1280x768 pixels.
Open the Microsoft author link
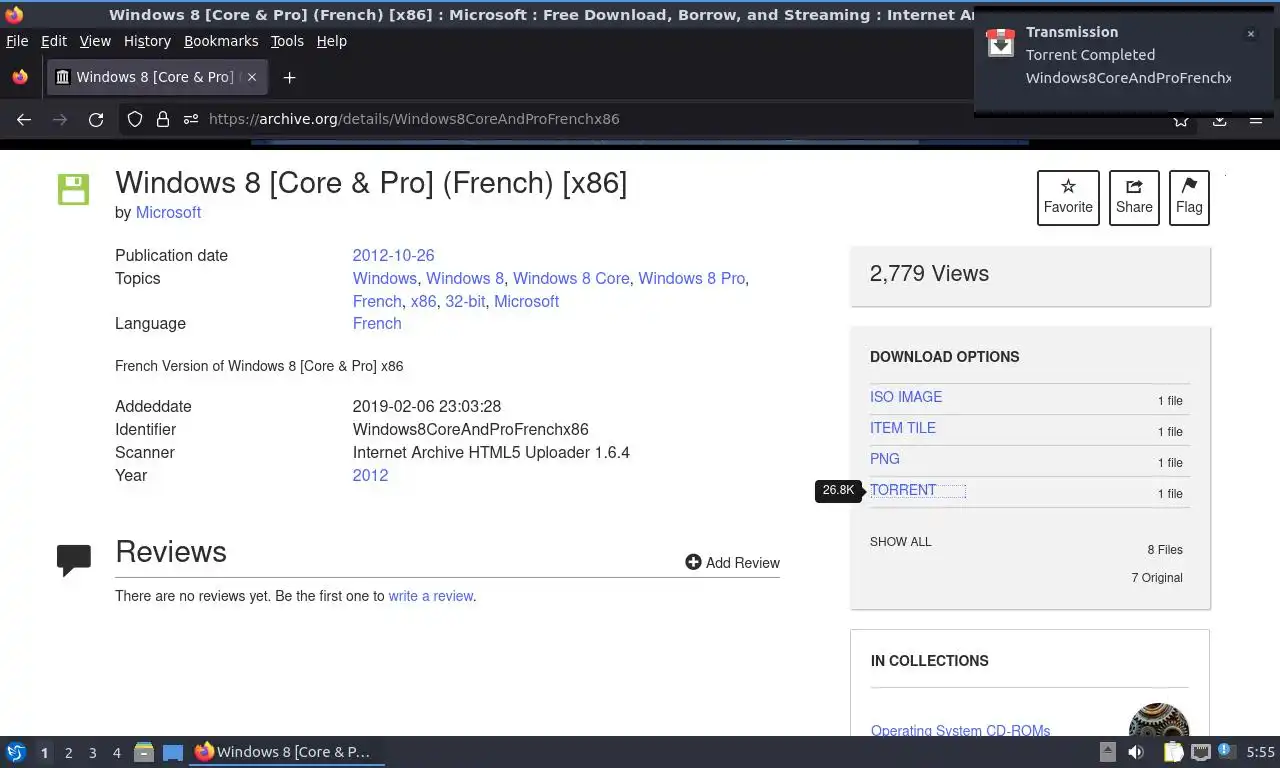click(168, 212)
